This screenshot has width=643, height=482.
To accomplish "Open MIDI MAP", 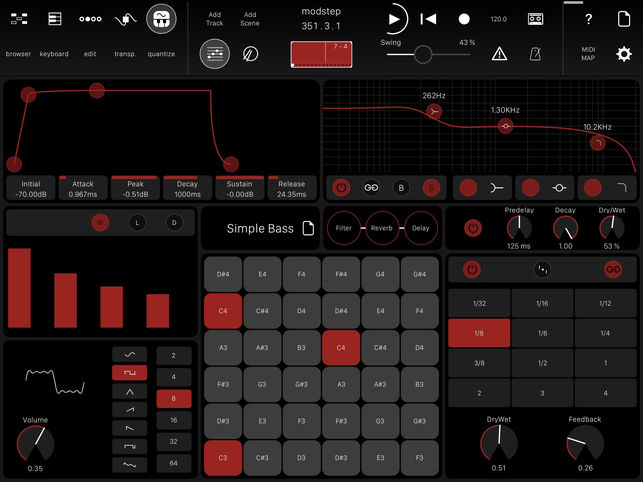I will (x=588, y=54).
